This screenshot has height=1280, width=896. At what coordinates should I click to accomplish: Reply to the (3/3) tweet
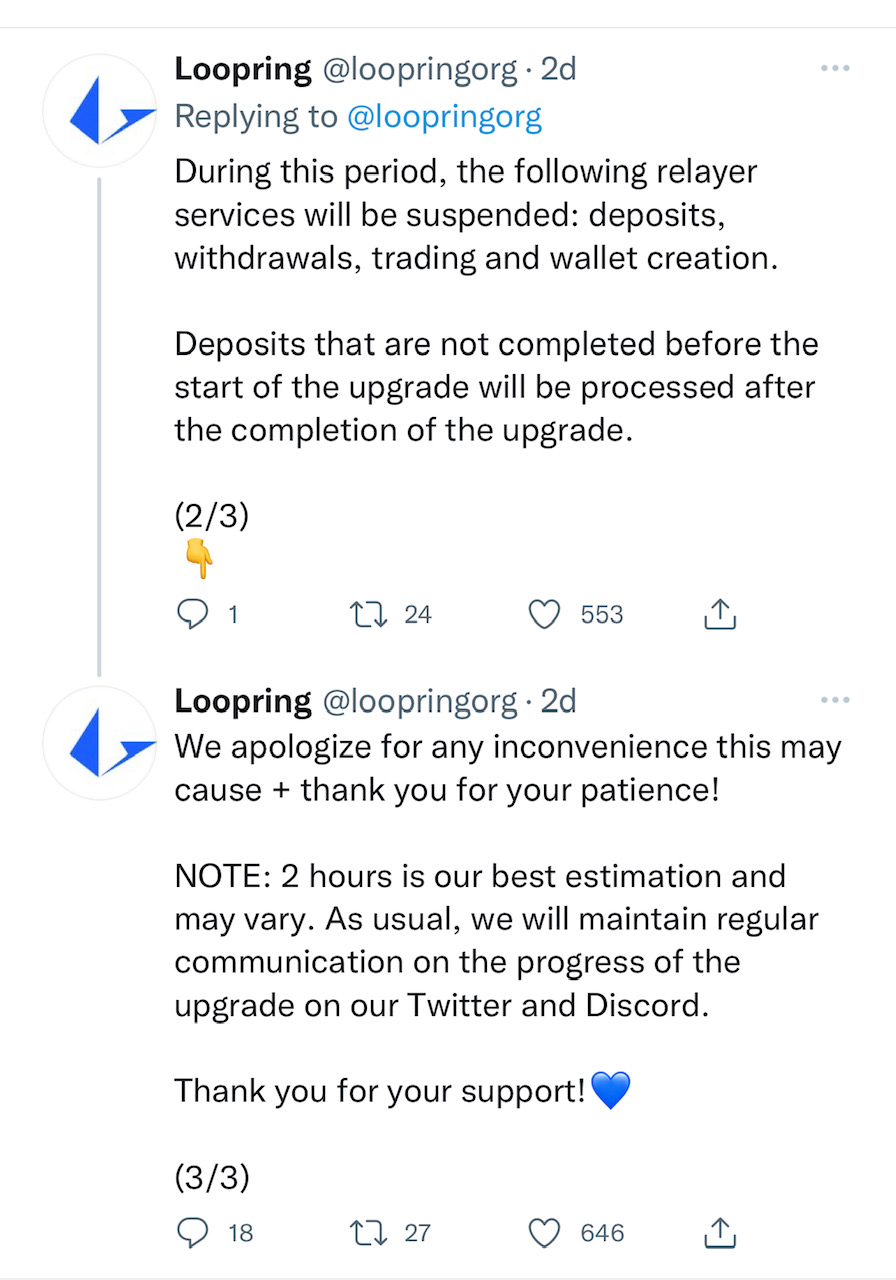(x=191, y=1234)
